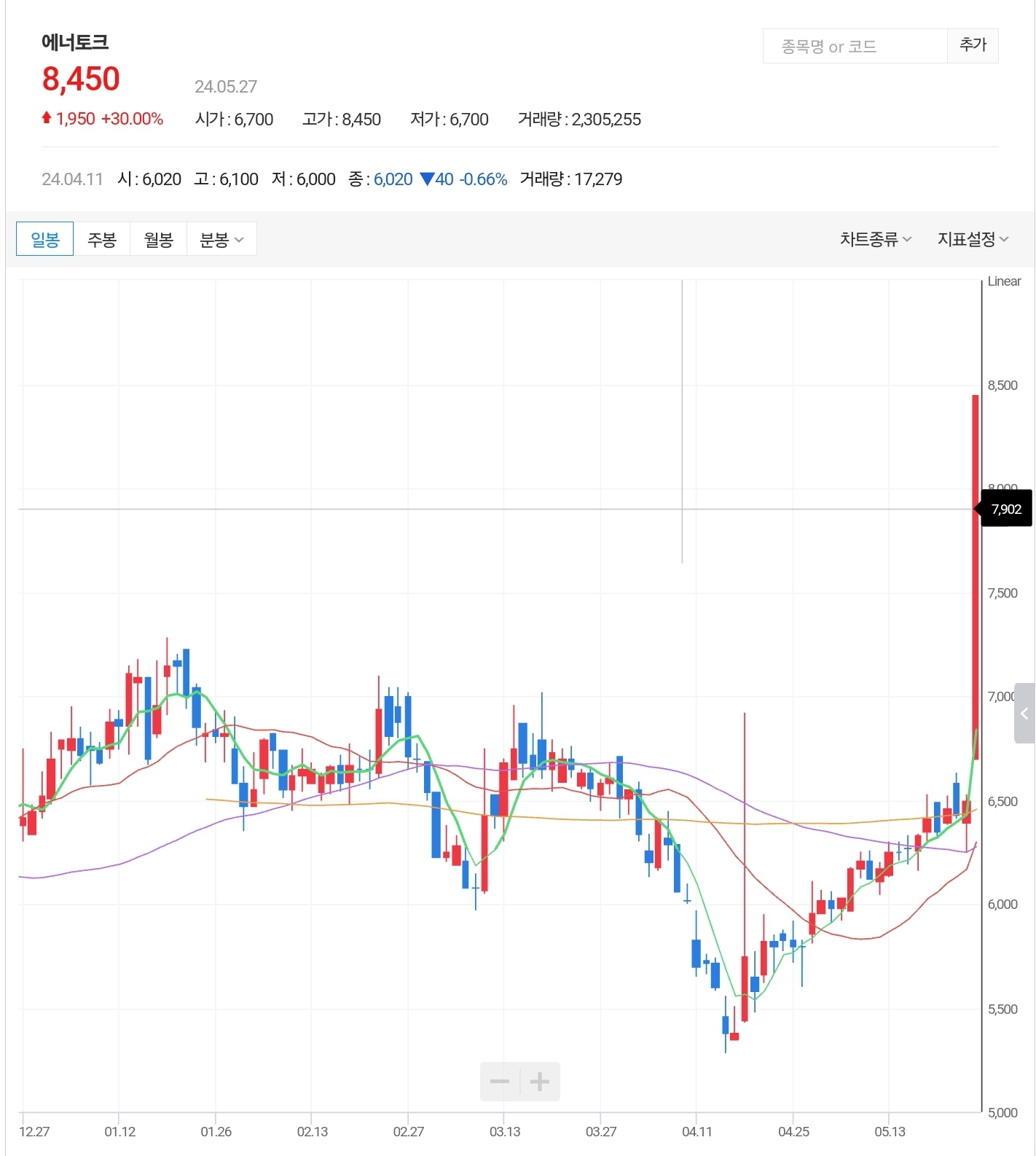Screen dimensions: 1036x1156
Task: Click the date 24.05.27
Action: point(226,87)
